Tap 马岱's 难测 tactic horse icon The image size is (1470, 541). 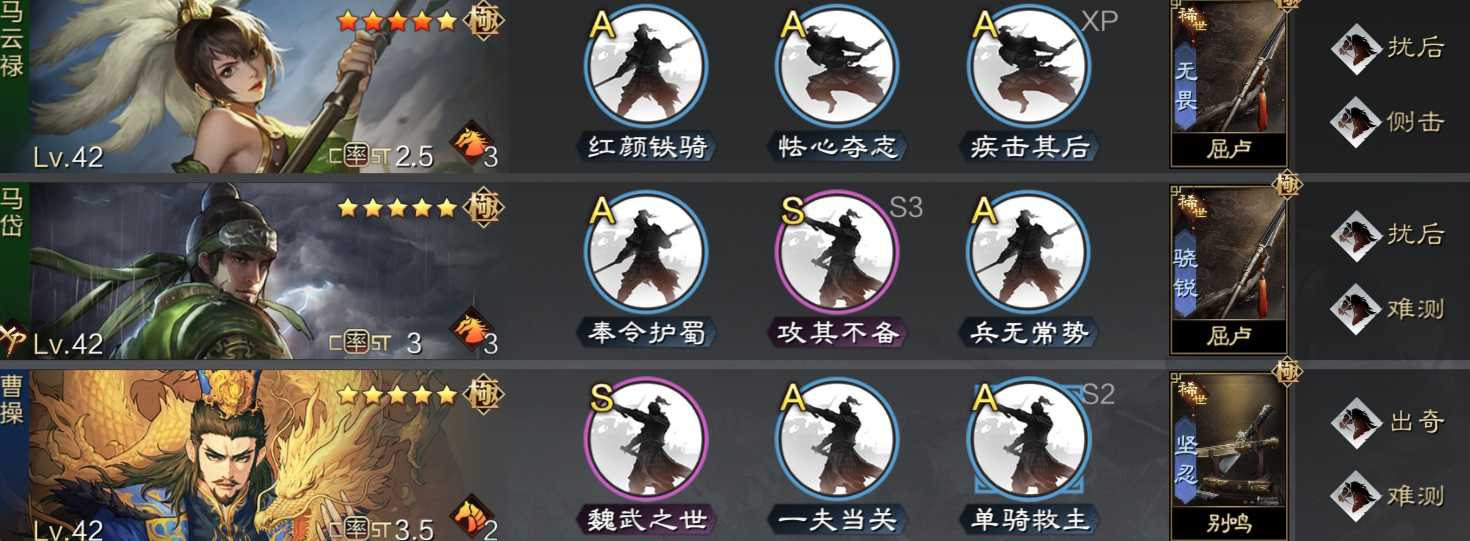1356,308
